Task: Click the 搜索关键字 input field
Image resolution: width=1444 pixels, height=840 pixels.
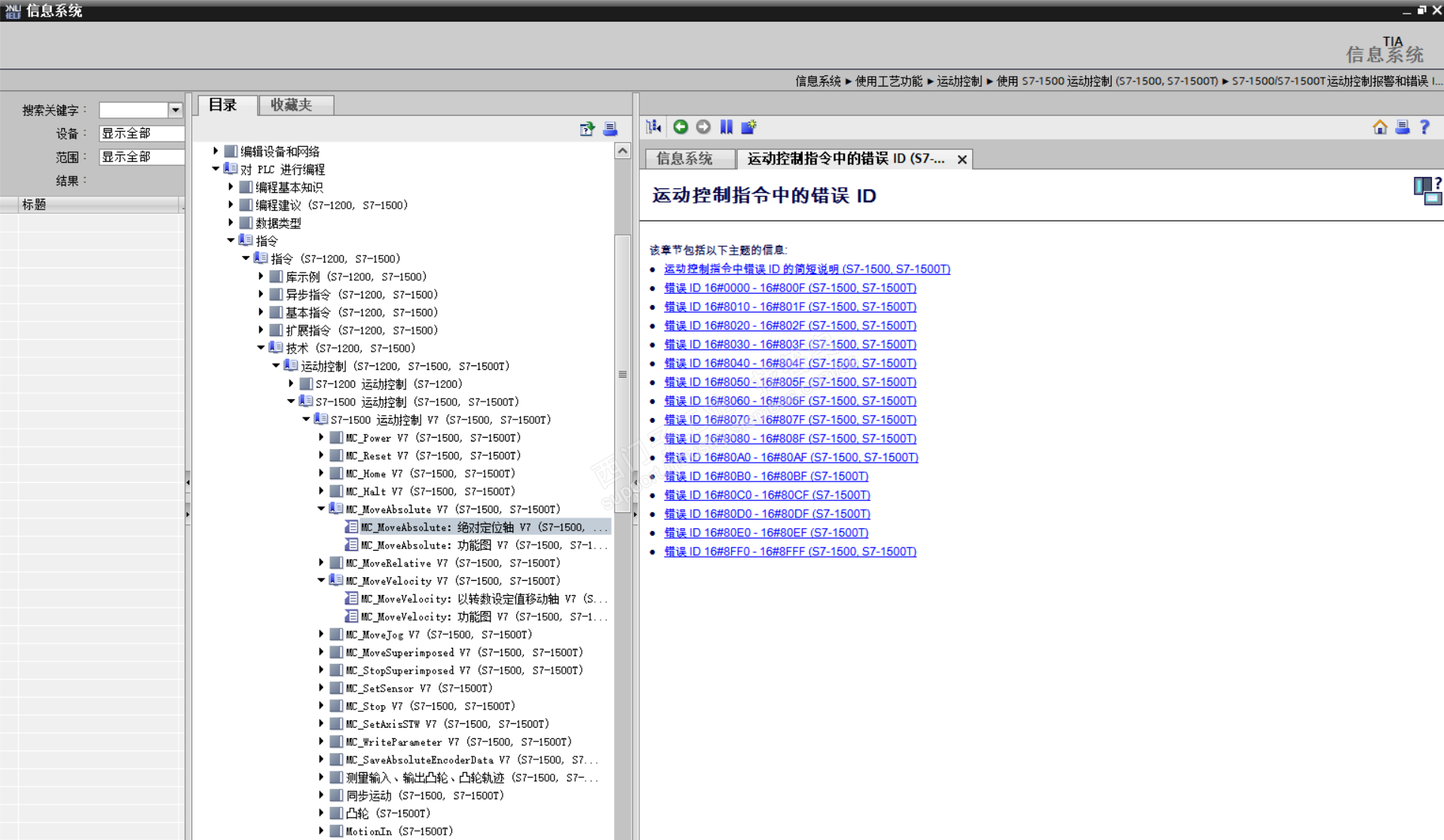Action: [x=134, y=110]
